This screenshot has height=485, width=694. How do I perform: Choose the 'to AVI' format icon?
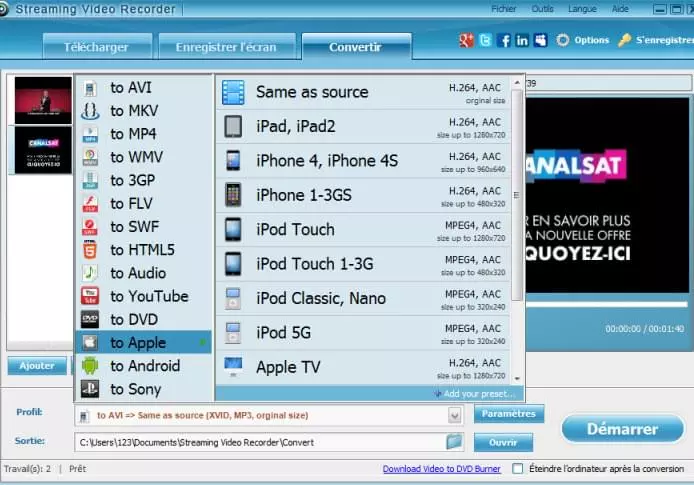click(x=90, y=88)
